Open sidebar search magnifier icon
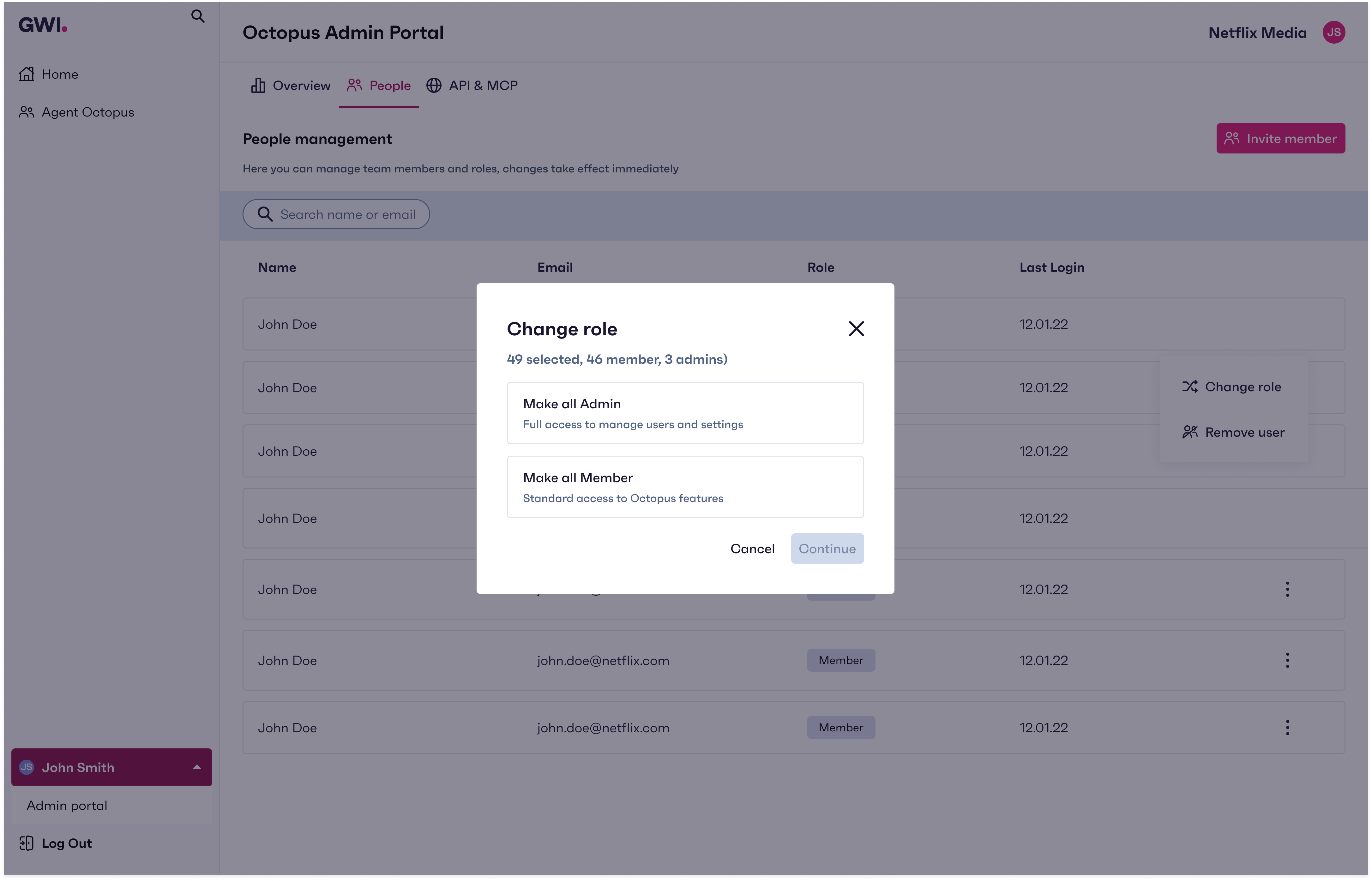The image size is (1372, 881). coord(197,16)
